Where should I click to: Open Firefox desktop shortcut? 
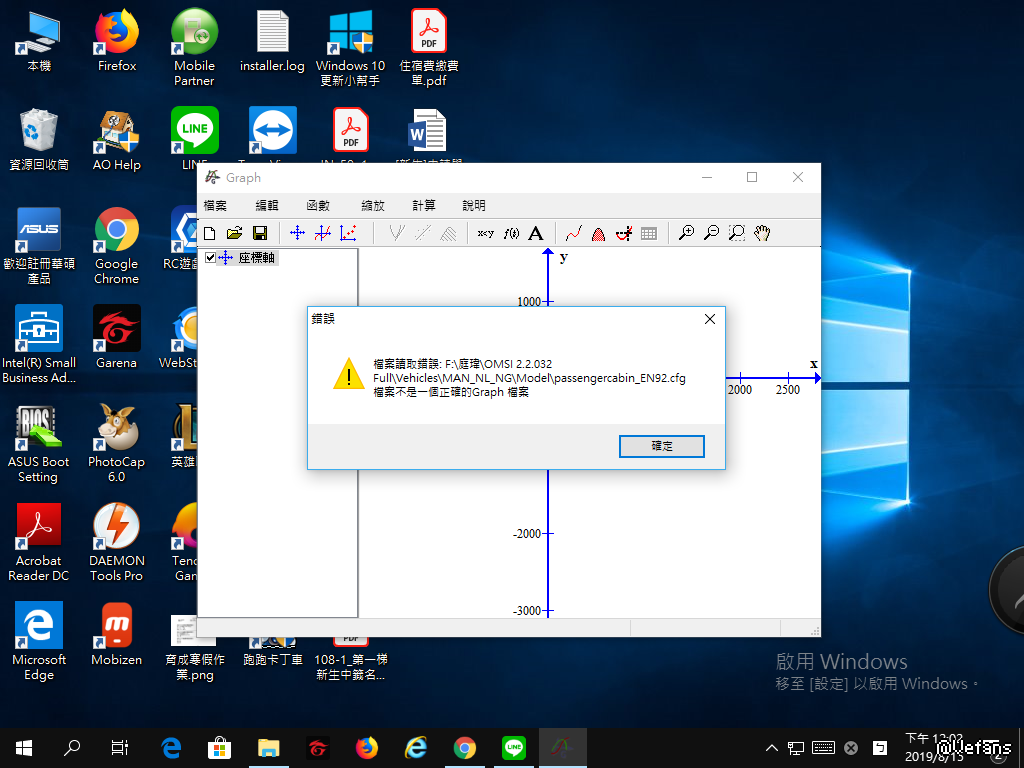point(117,40)
